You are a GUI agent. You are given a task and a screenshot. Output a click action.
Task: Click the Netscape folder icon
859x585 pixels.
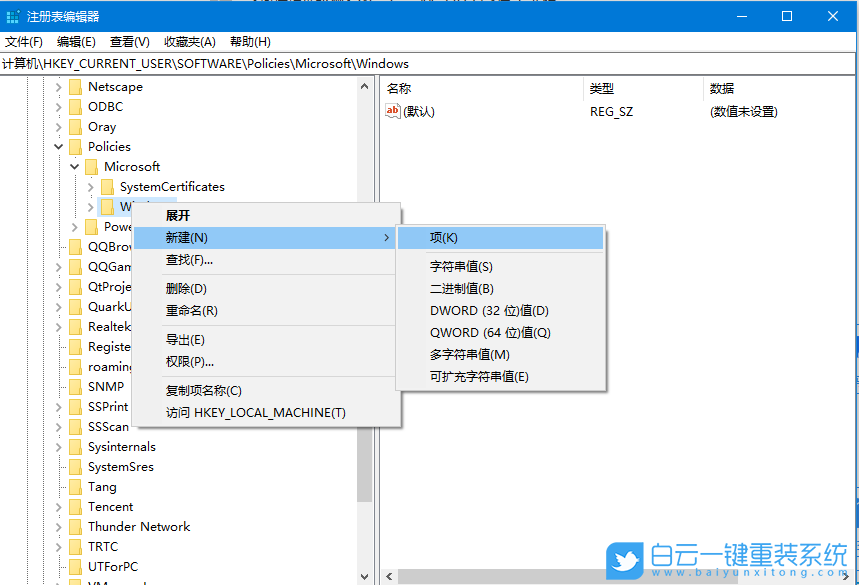(x=77, y=87)
